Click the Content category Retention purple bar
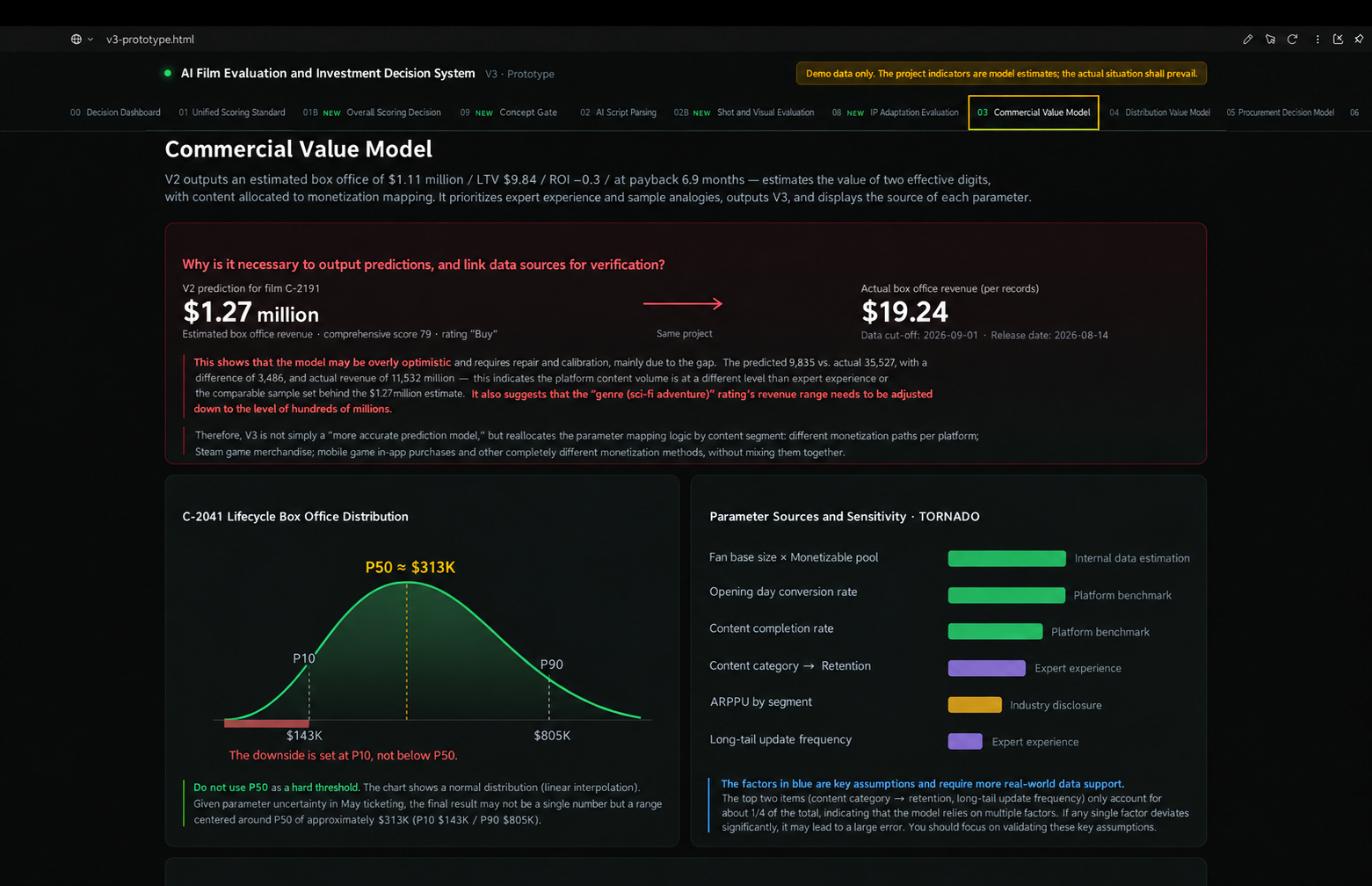Viewport: 1372px width, 886px height. (x=986, y=668)
